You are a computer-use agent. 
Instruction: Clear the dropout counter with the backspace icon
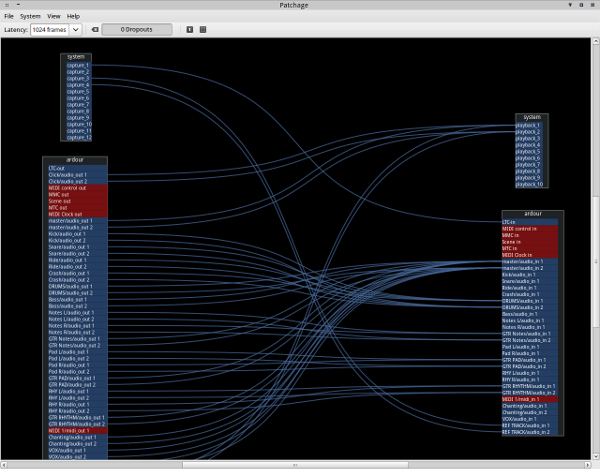pos(95,29)
